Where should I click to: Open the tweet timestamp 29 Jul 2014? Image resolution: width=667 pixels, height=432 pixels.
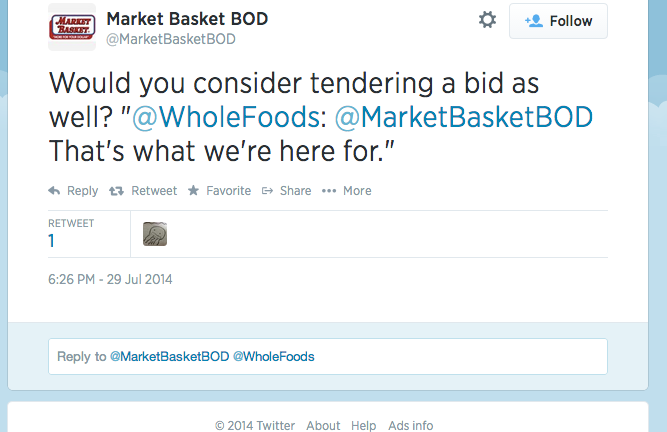point(110,279)
